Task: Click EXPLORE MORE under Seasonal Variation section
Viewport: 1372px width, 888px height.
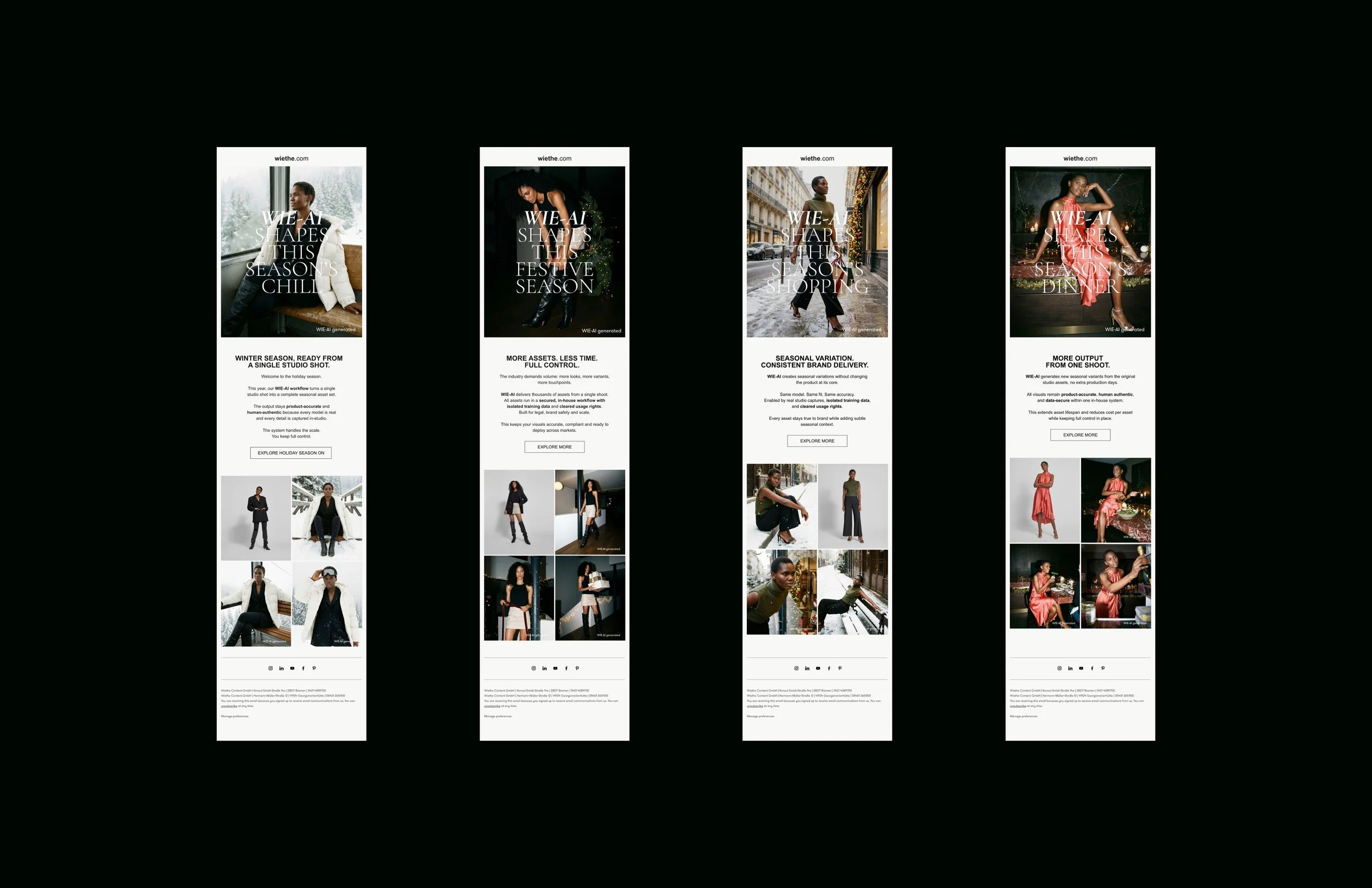Action: [816, 441]
